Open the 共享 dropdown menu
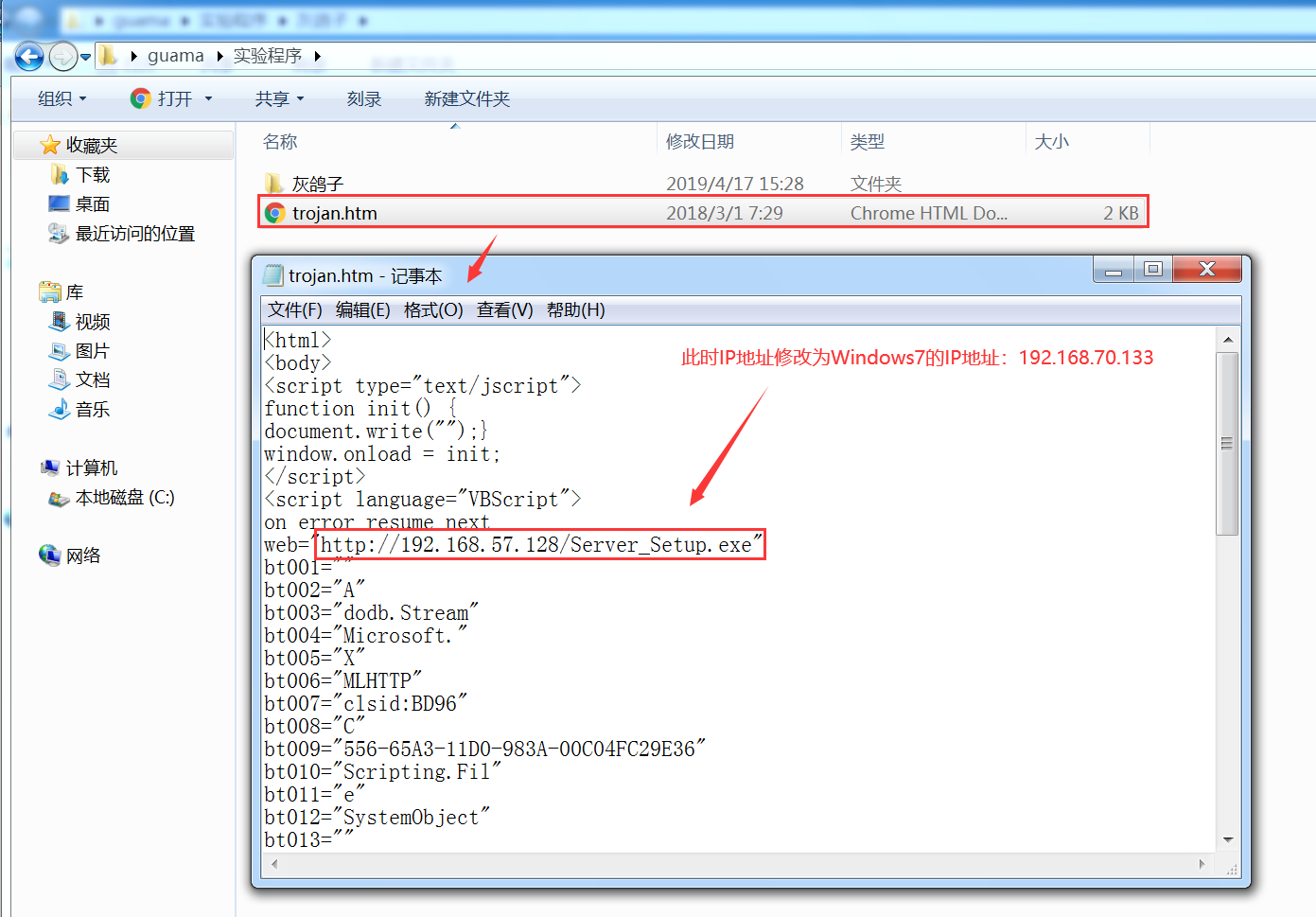This screenshot has width=1316, height=917. coord(279,98)
